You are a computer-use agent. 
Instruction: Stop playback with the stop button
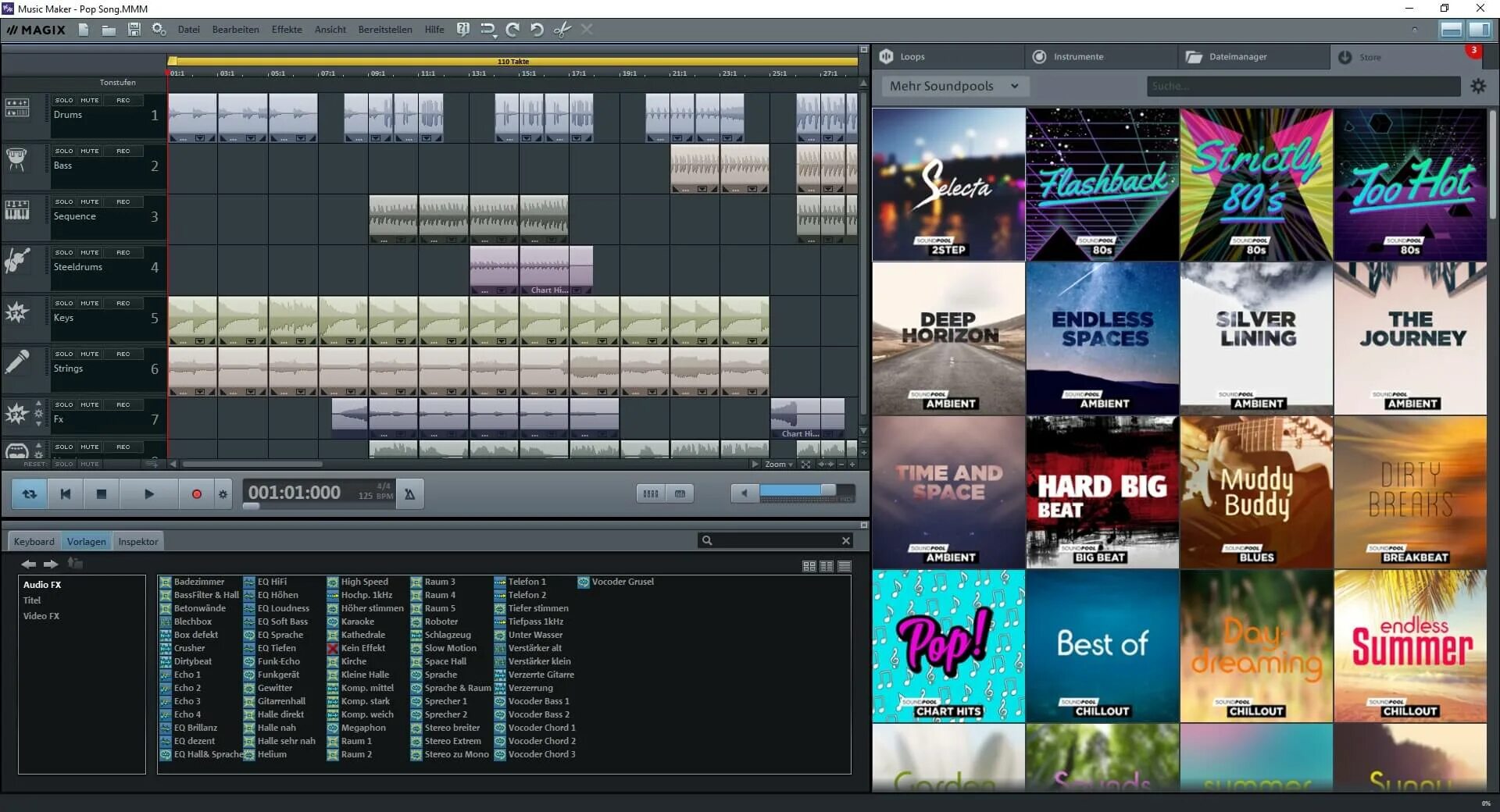click(x=102, y=494)
